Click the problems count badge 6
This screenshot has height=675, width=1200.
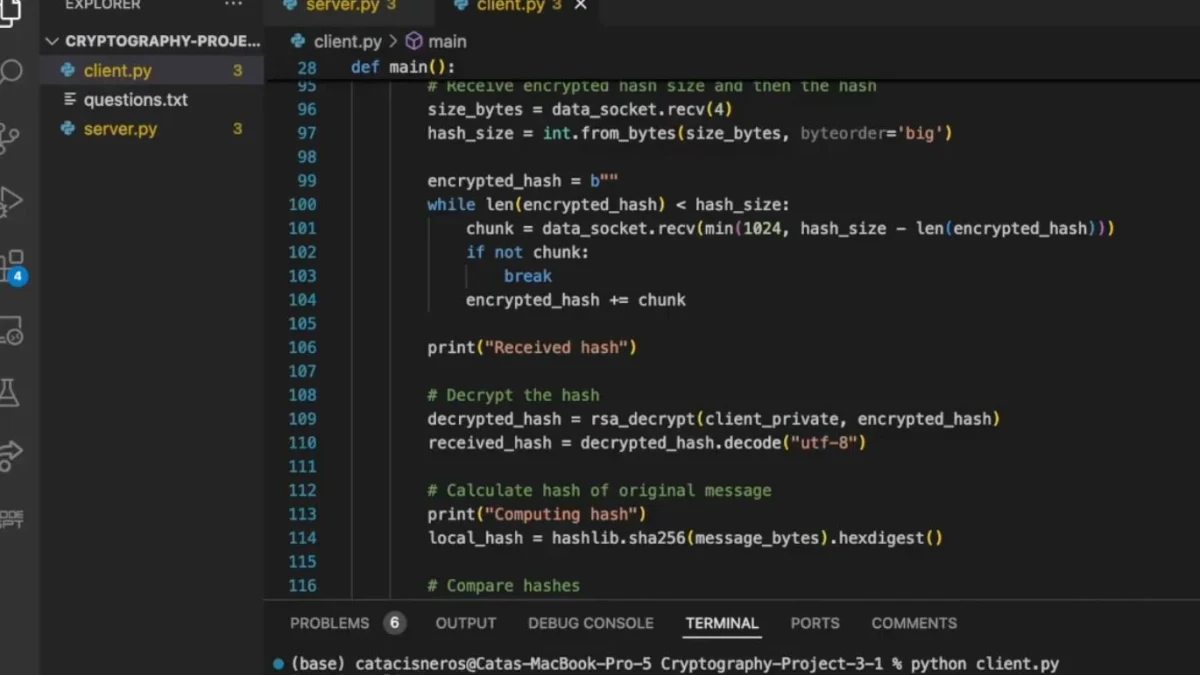[x=394, y=623]
